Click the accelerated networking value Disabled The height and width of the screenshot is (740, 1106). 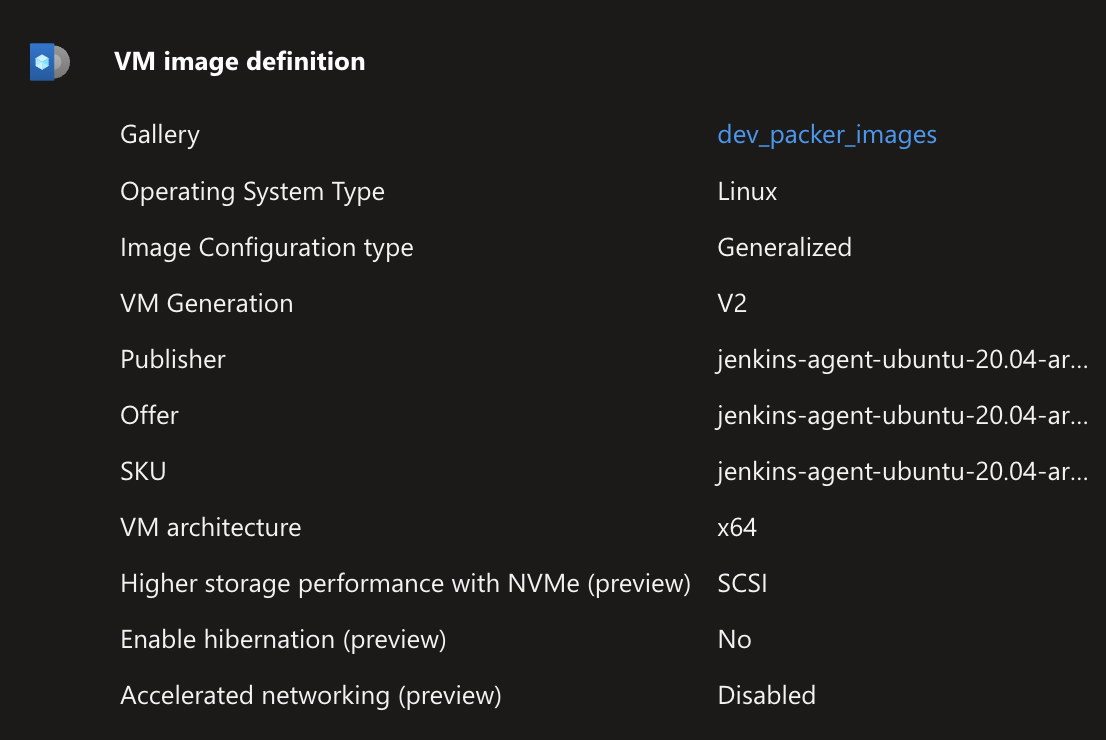point(766,695)
